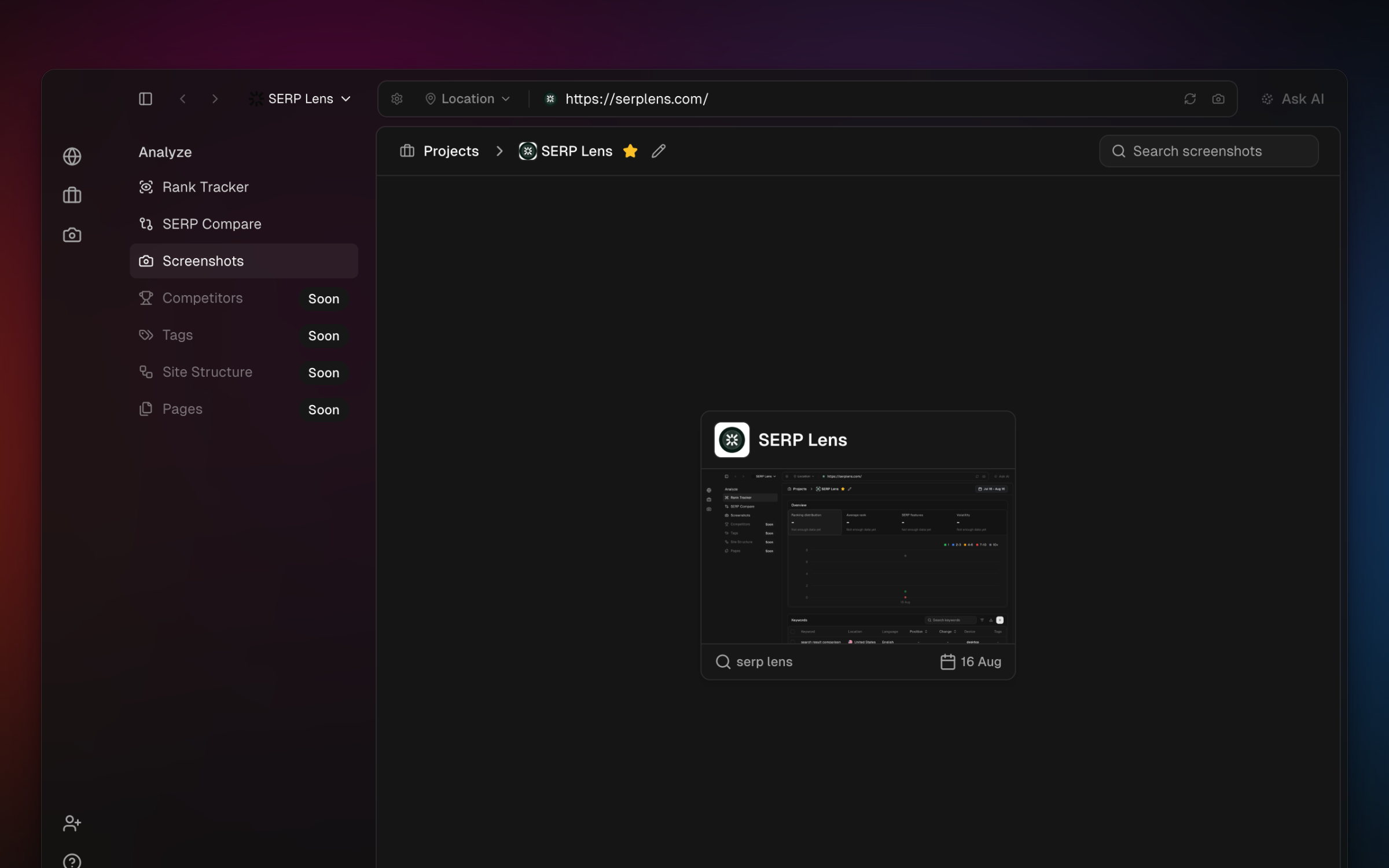Refresh using the reload icon
Screen dimensions: 1389x868
(x=1190, y=99)
